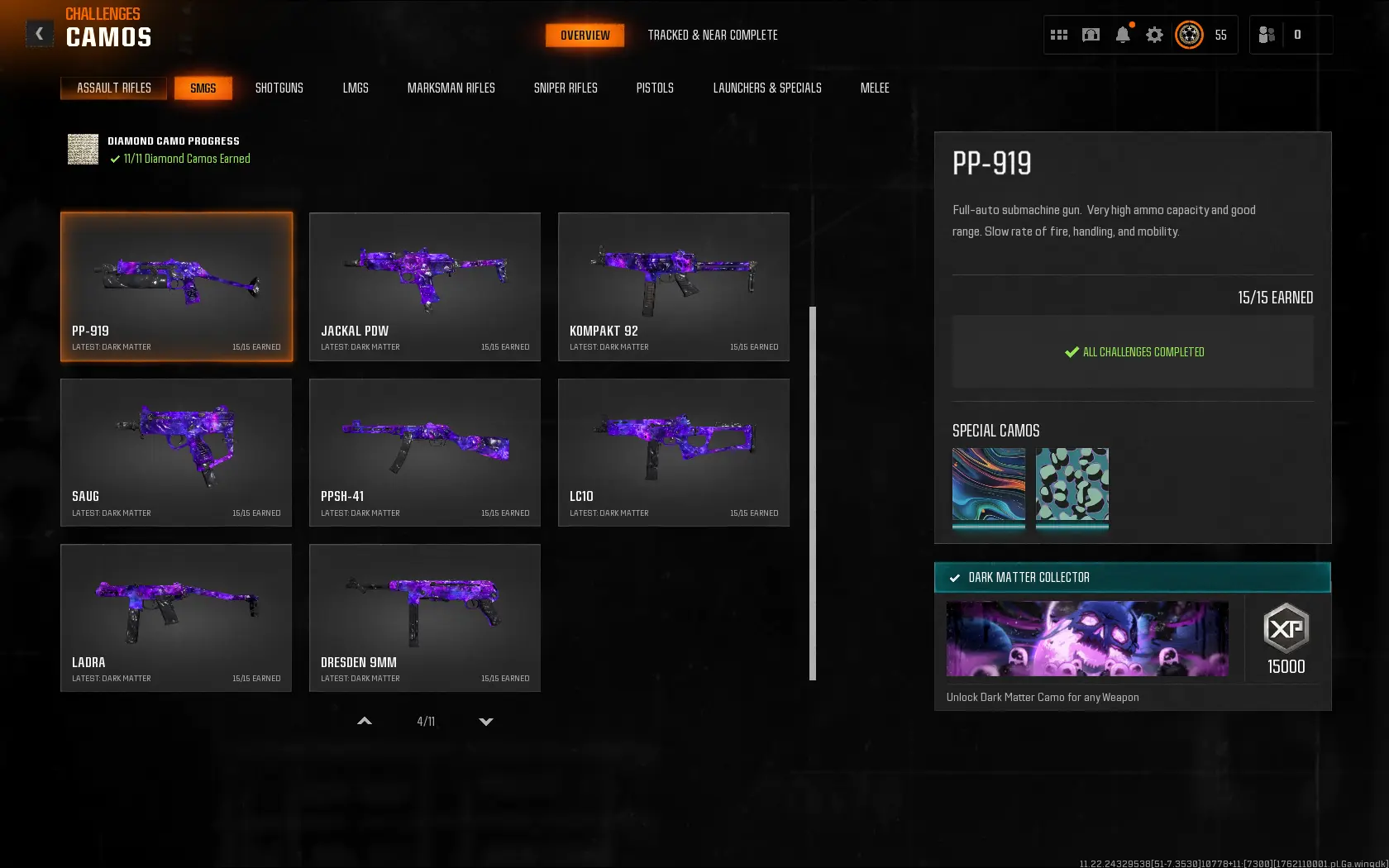Click the player level number 55

point(1221,35)
